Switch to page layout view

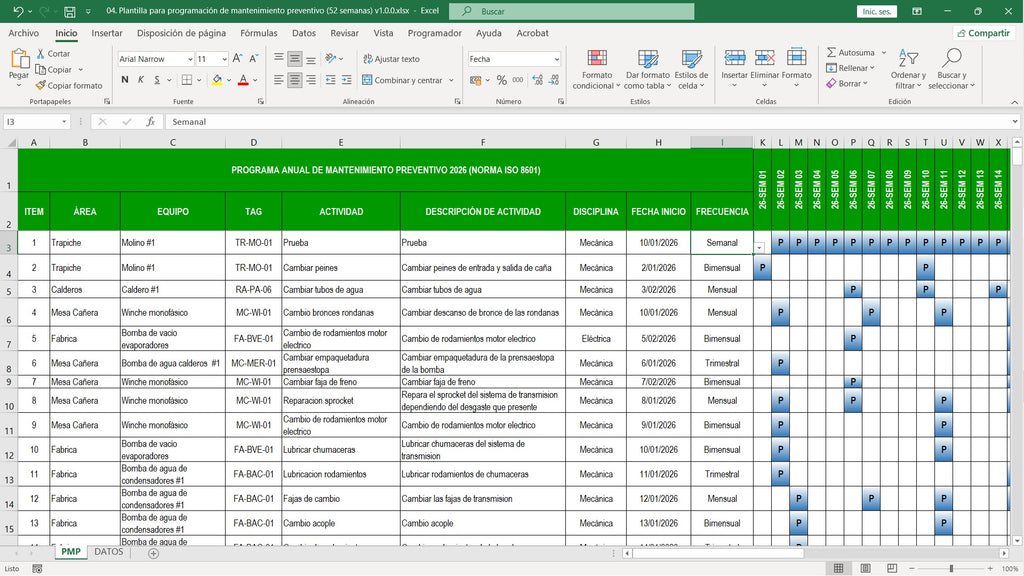click(x=865, y=568)
